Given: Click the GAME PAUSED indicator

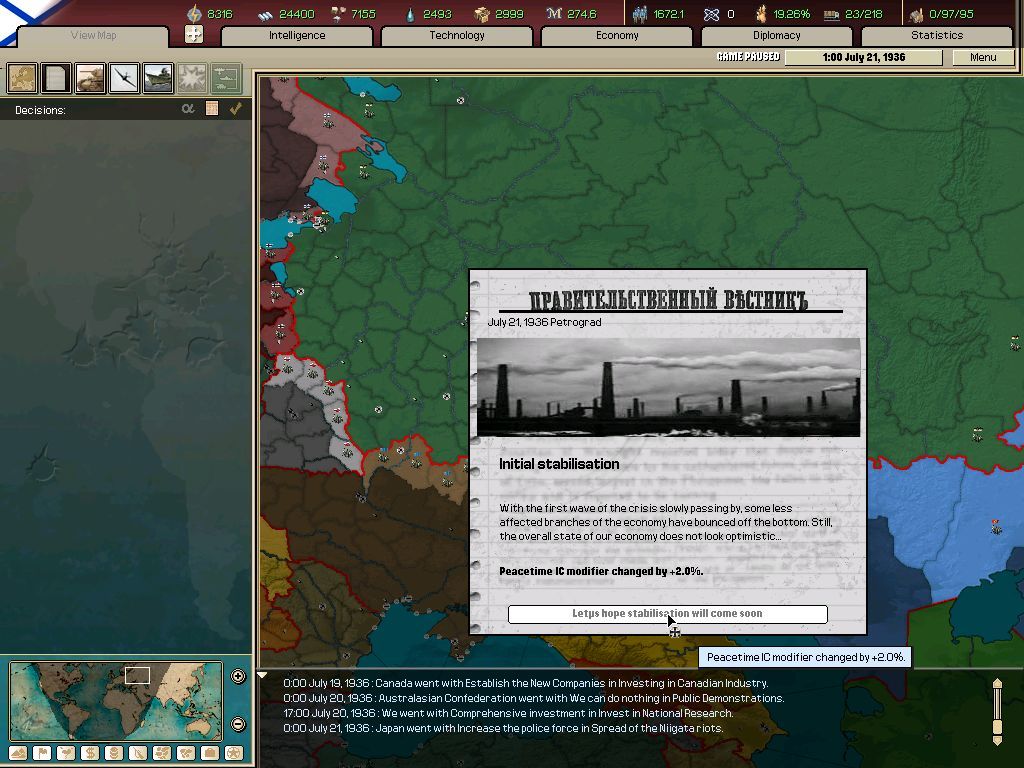Looking at the screenshot, I should 748,57.
